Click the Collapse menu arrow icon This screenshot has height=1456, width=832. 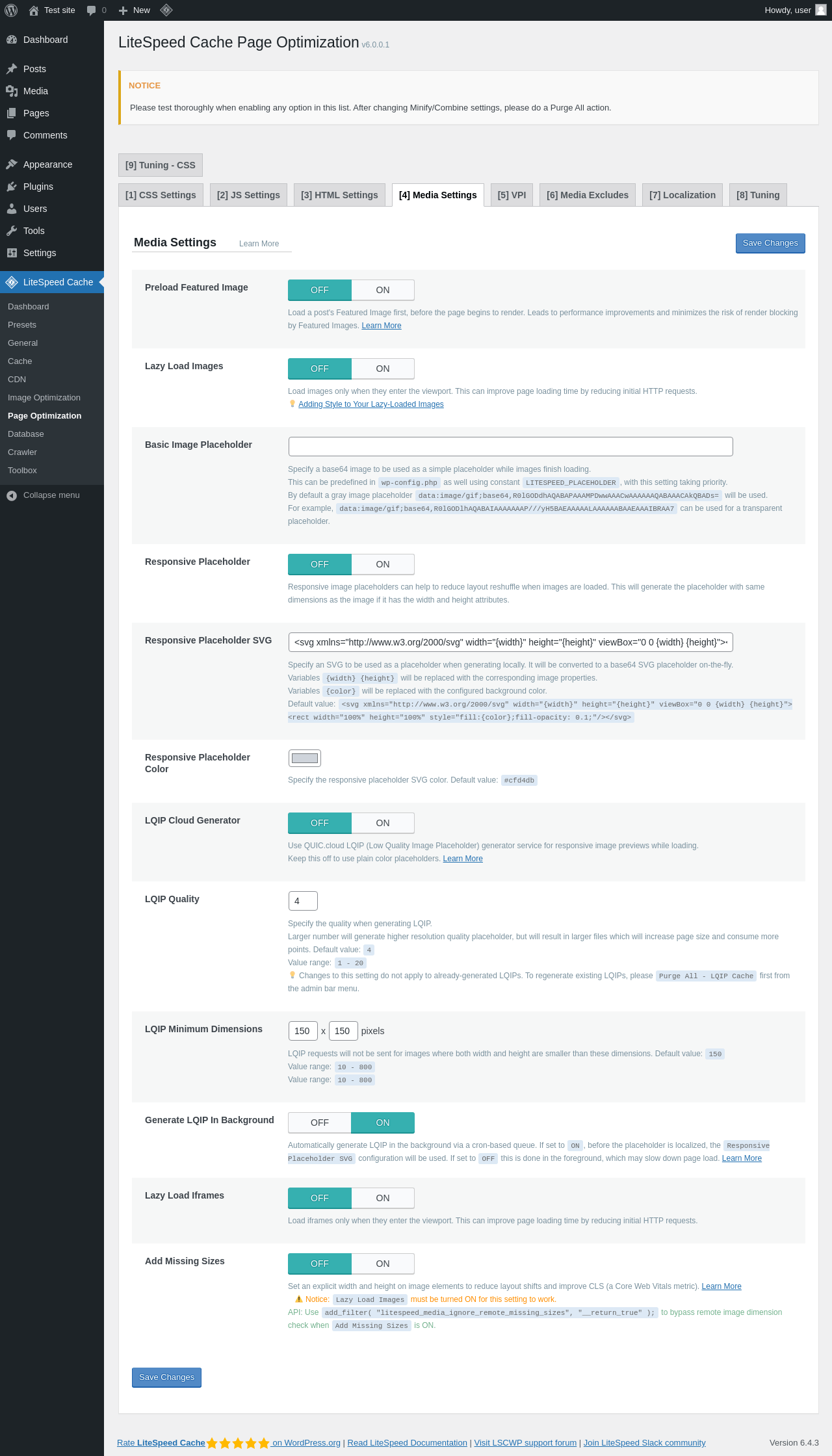[x=12, y=495]
